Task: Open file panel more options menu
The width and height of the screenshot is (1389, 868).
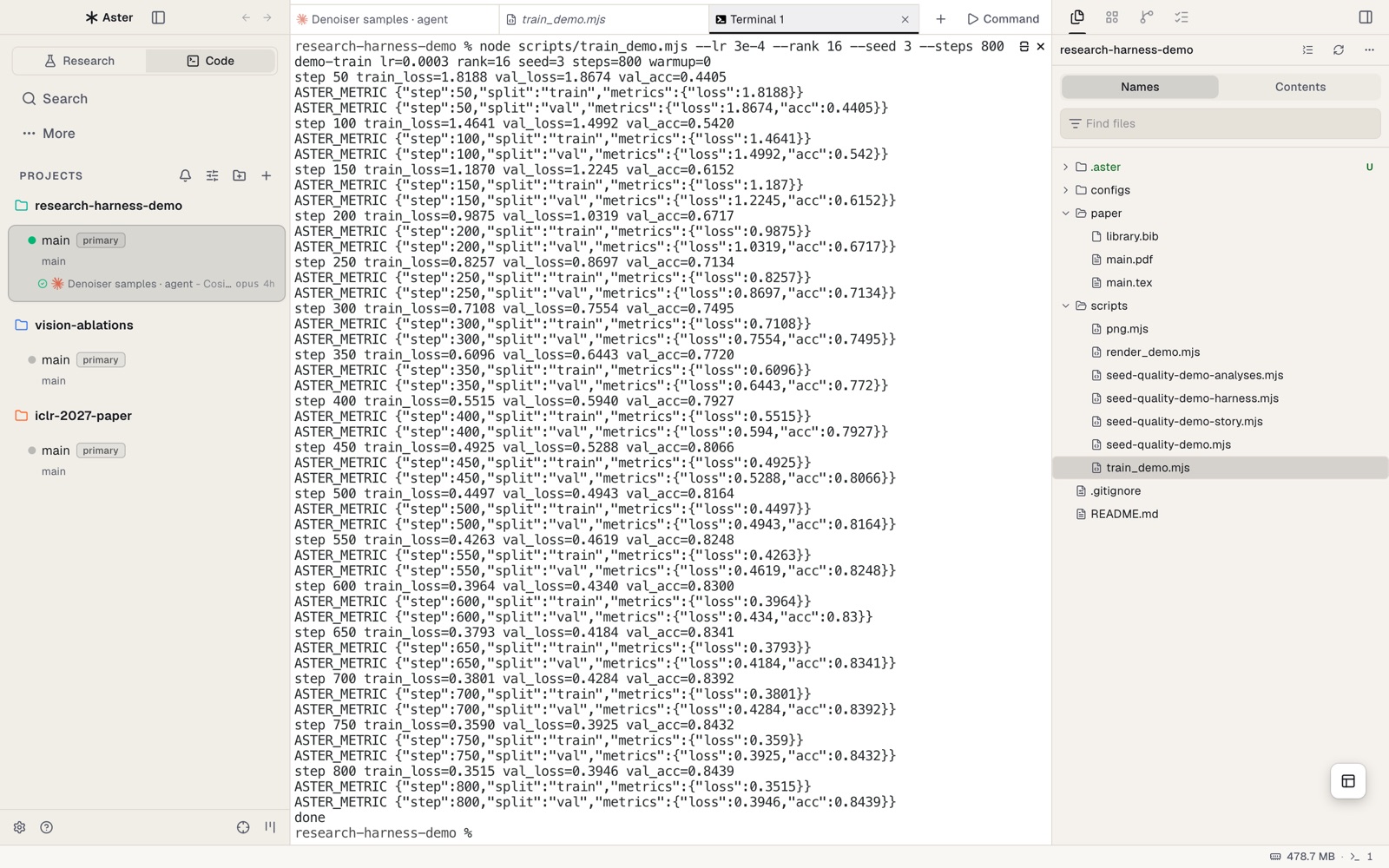Action: [x=1369, y=50]
